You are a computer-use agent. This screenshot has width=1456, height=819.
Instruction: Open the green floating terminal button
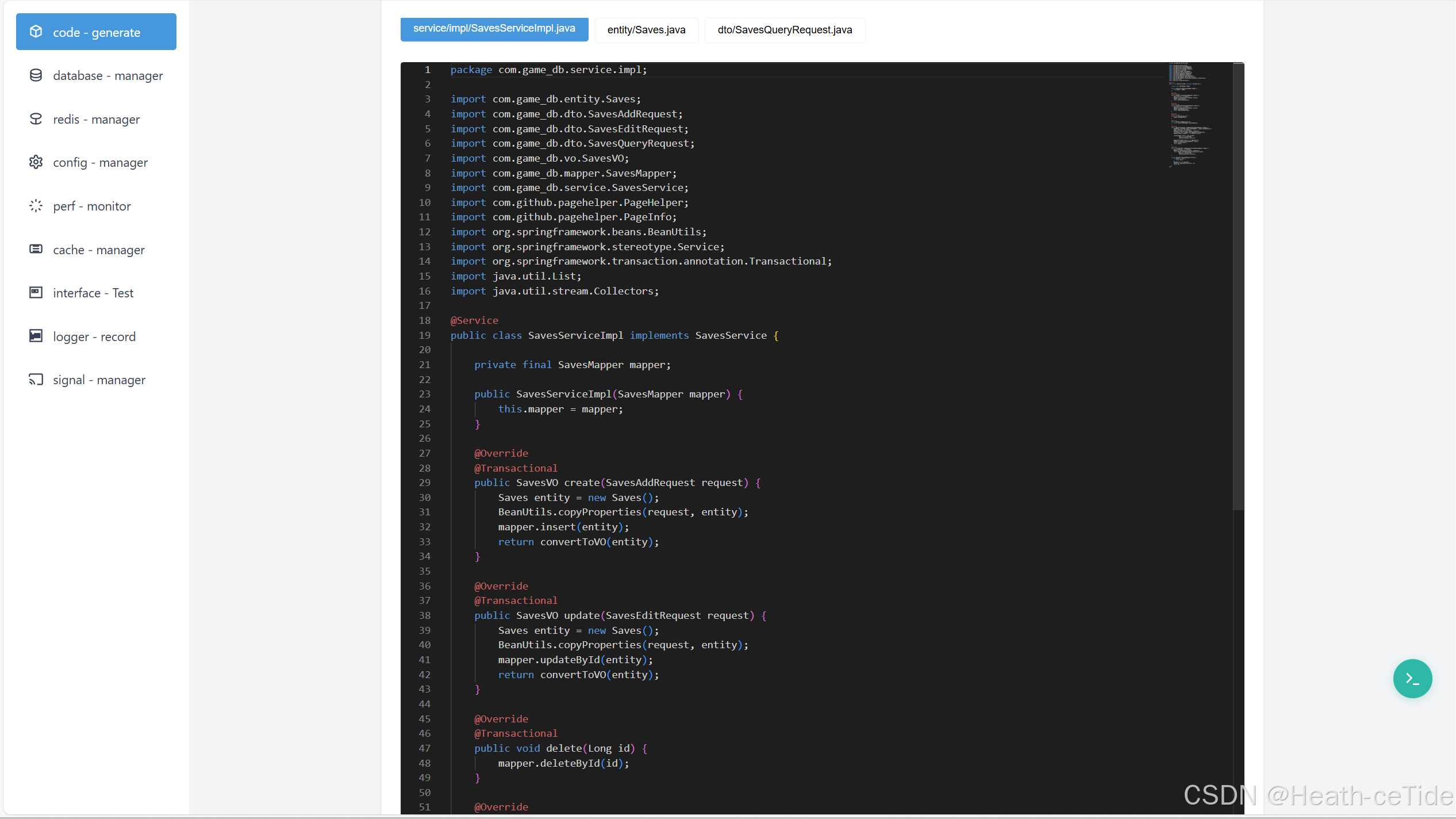[x=1412, y=678]
